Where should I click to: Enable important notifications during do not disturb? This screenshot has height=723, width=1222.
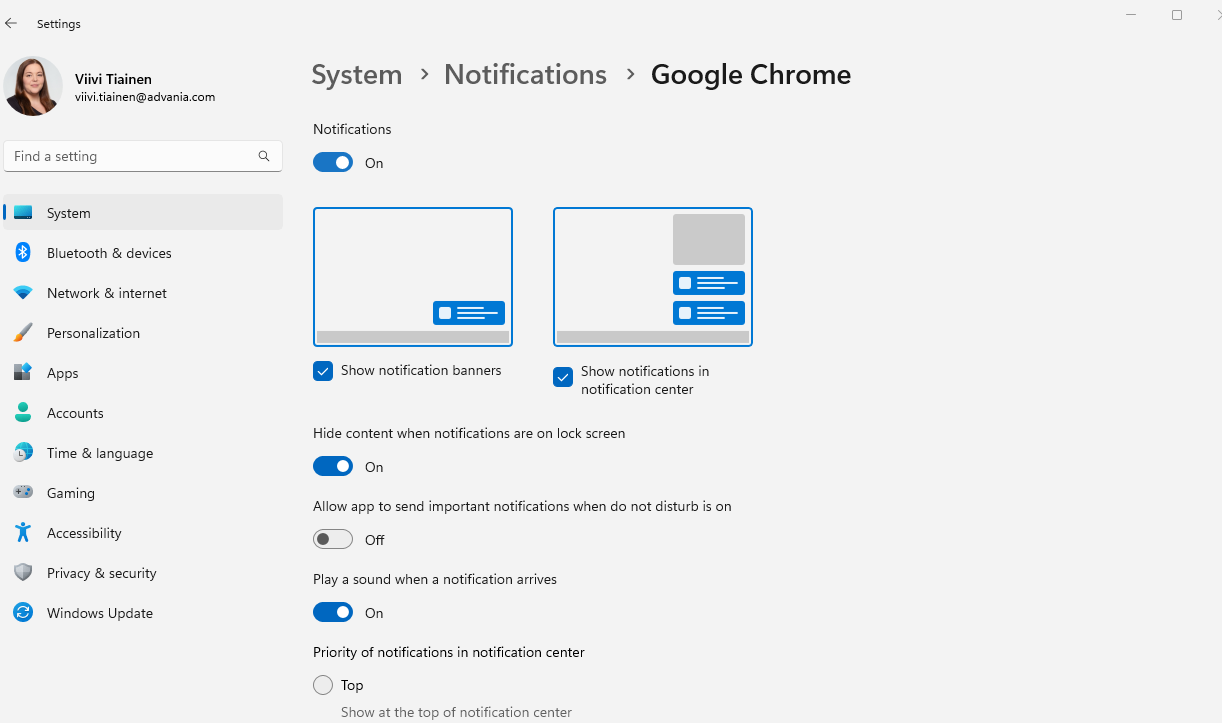(x=333, y=540)
